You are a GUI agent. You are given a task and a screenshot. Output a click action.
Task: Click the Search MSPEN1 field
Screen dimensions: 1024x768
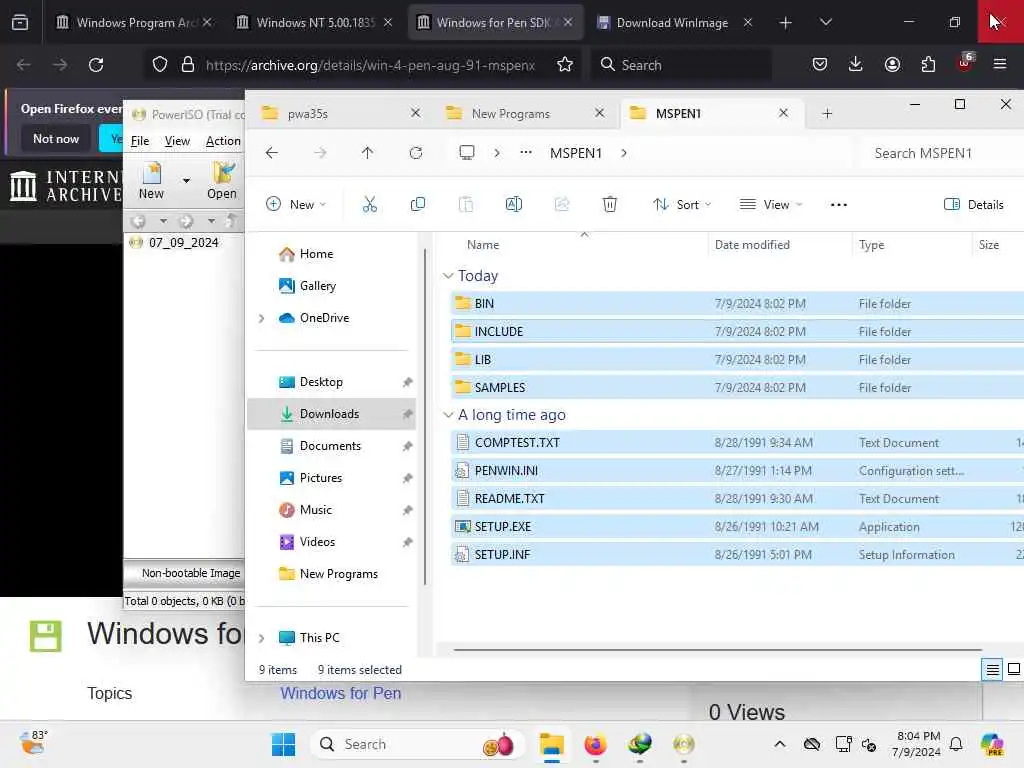click(941, 153)
